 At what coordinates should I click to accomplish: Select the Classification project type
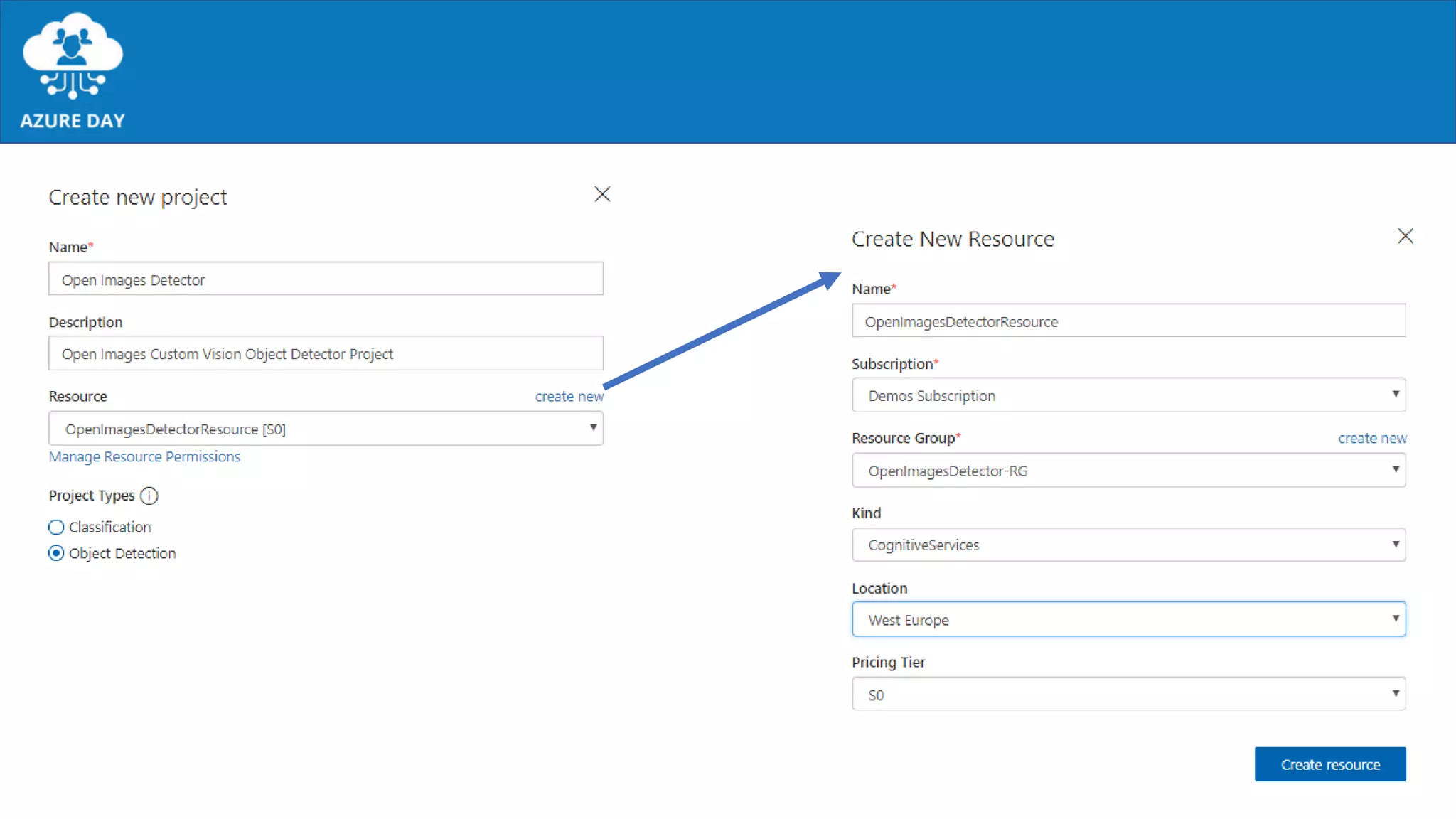(56, 528)
